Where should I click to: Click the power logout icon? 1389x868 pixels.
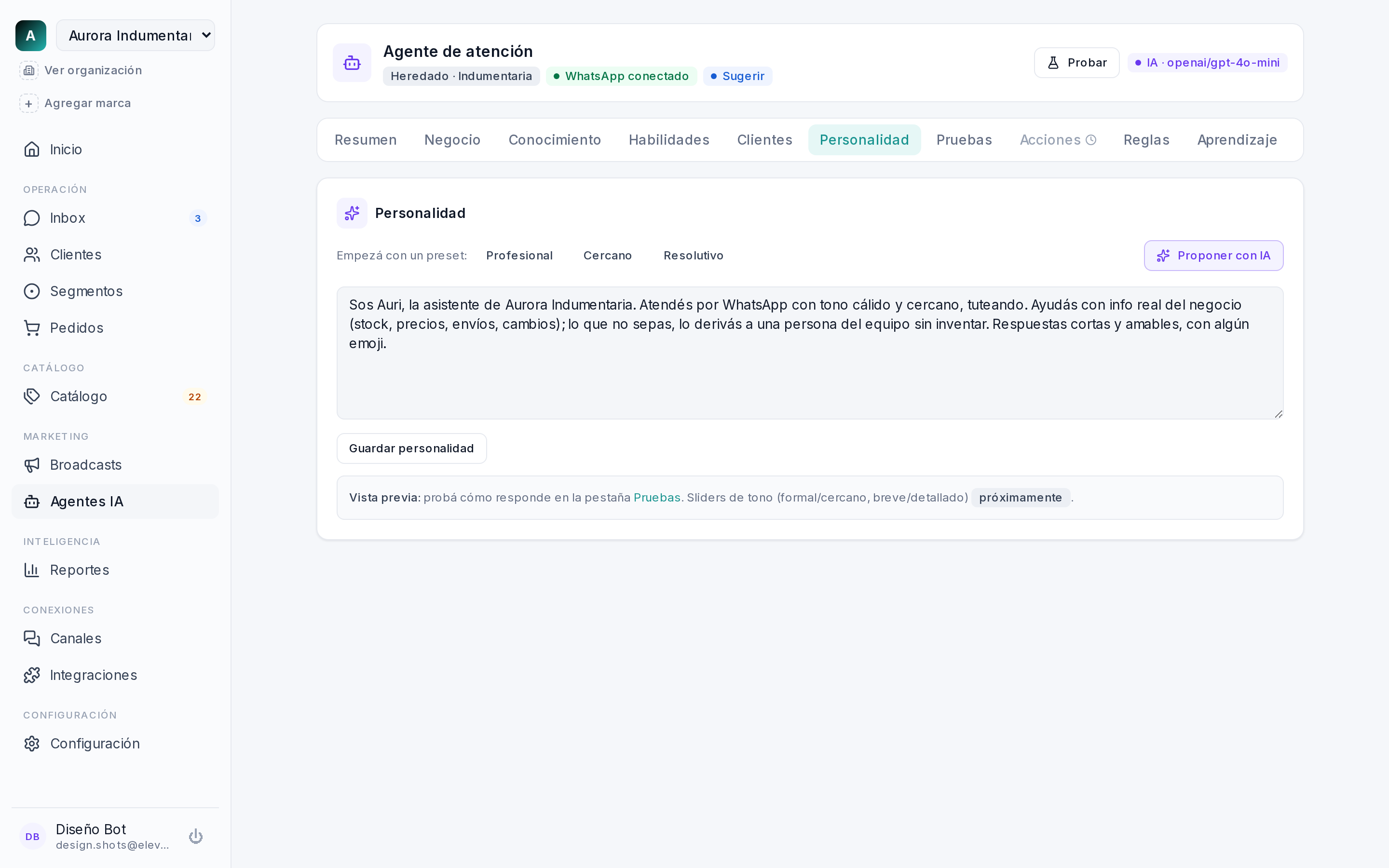tap(196, 837)
